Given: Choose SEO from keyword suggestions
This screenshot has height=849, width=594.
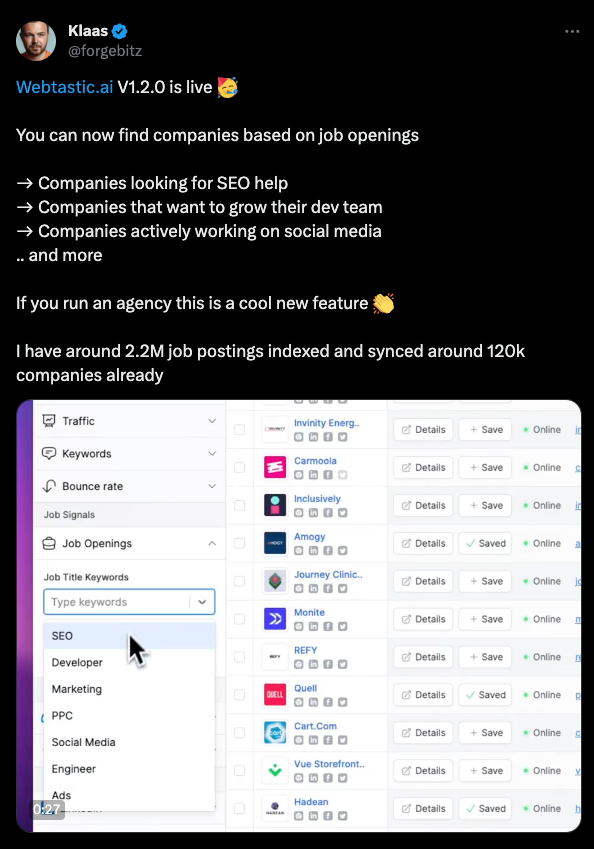Looking at the screenshot, I should tap(129, 636).
